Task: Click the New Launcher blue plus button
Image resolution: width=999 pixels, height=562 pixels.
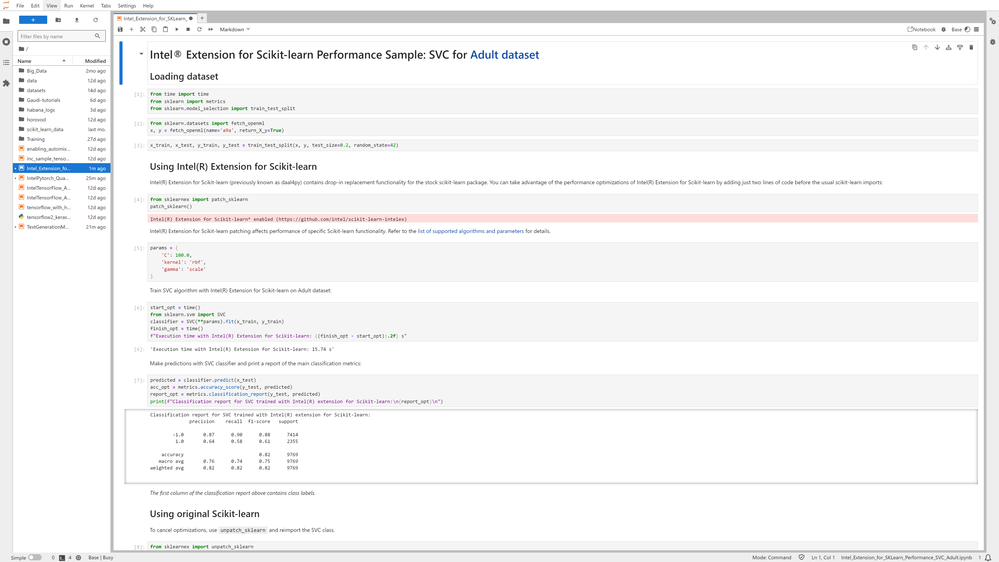Action: 32,20
